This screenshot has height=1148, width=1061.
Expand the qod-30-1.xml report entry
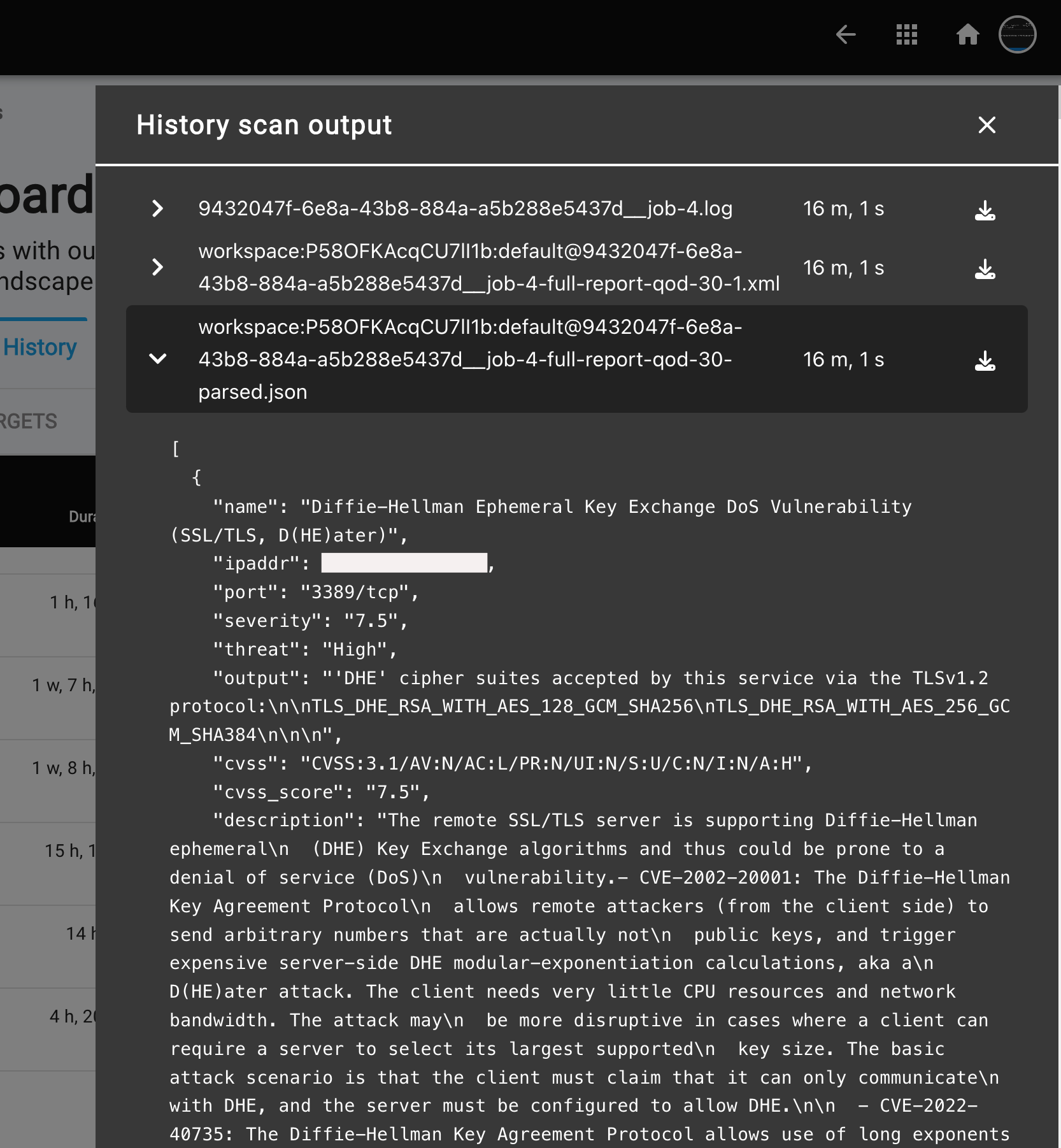pos(157,268)
